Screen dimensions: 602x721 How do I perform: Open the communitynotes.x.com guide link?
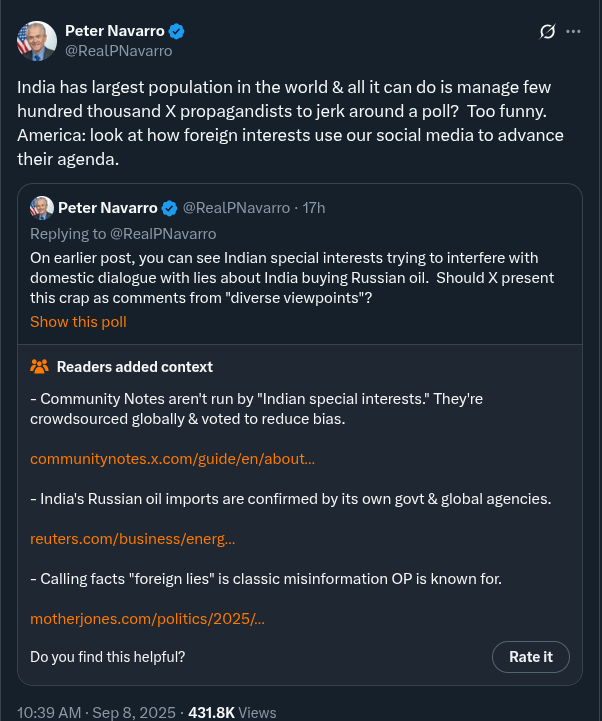coord(172,459)
